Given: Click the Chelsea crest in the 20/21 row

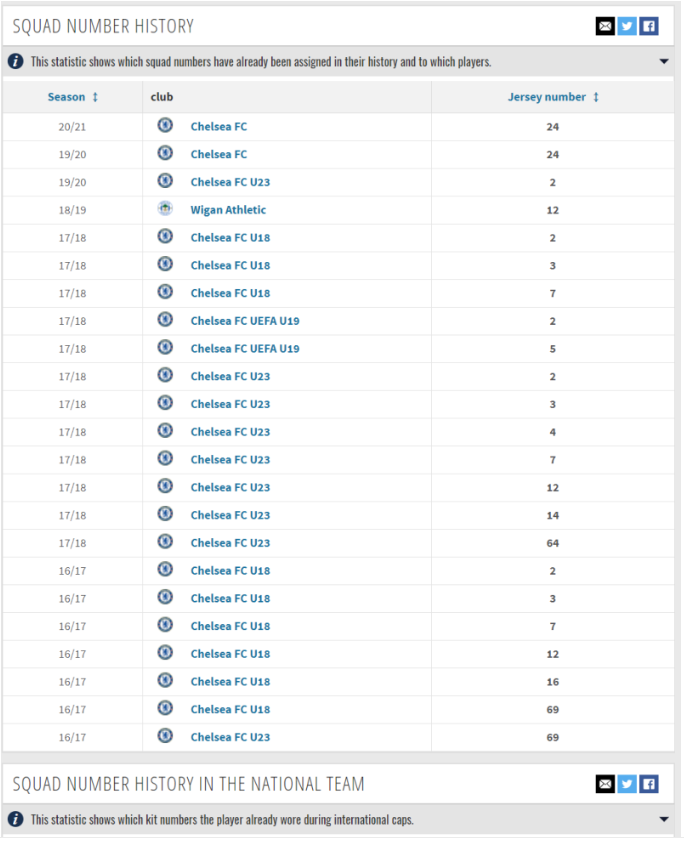Looking at the screenshot, I should [x=165, y=126].
